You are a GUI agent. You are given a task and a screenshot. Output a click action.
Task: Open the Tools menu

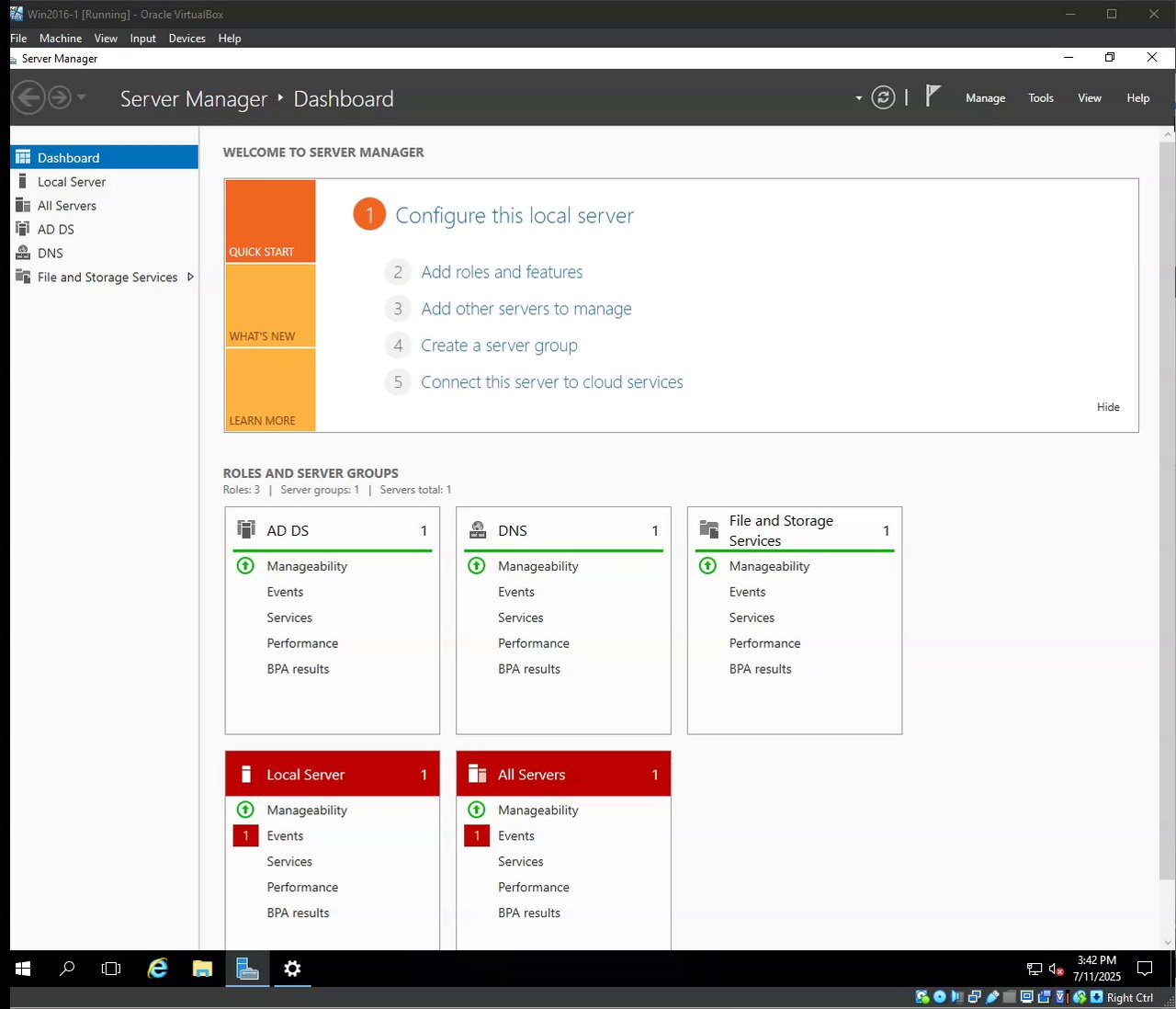click(1041, 97)
